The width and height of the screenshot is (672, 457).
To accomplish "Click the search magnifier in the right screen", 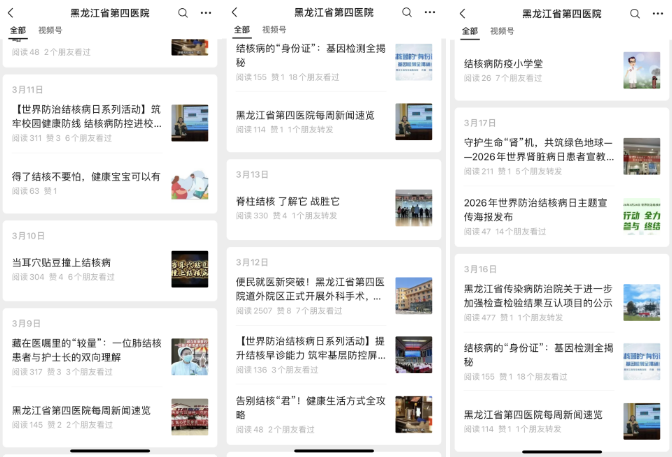I will click(635, 14).
